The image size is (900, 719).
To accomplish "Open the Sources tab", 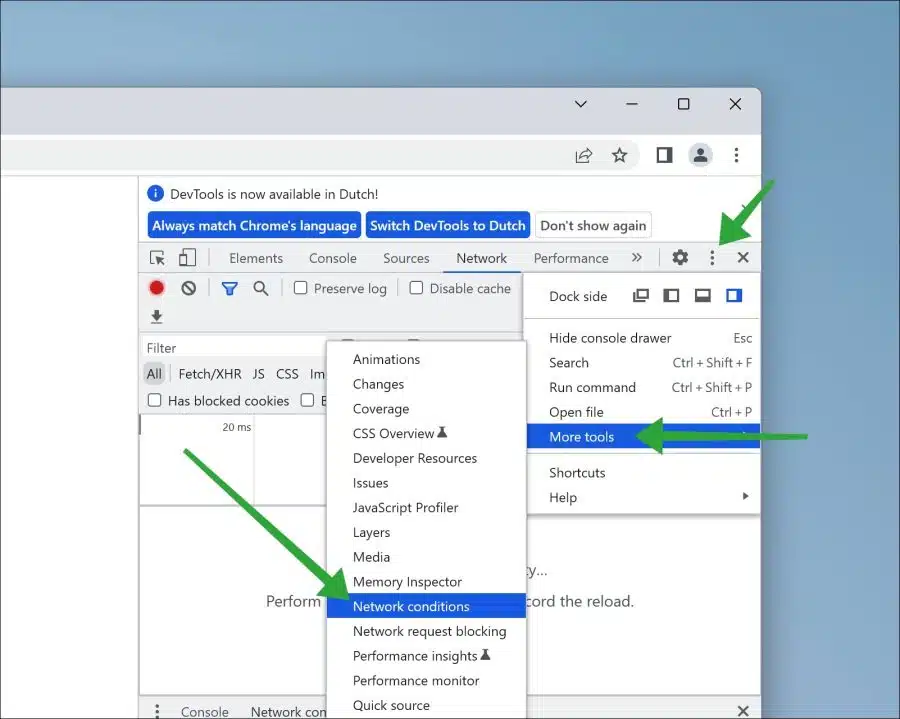I will [406, 258].
